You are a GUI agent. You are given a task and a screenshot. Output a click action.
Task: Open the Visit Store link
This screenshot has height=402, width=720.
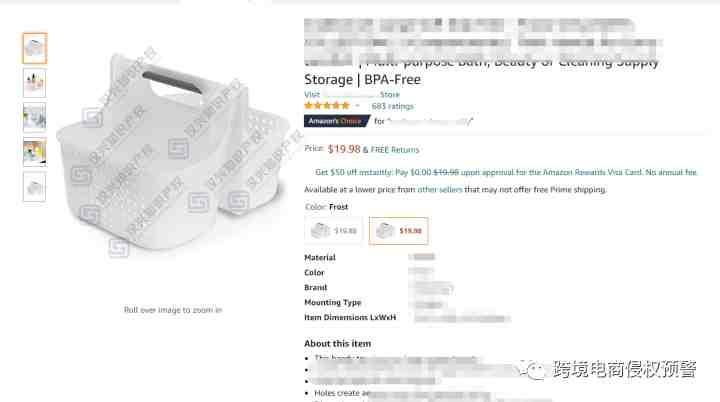tap(352, 94)
